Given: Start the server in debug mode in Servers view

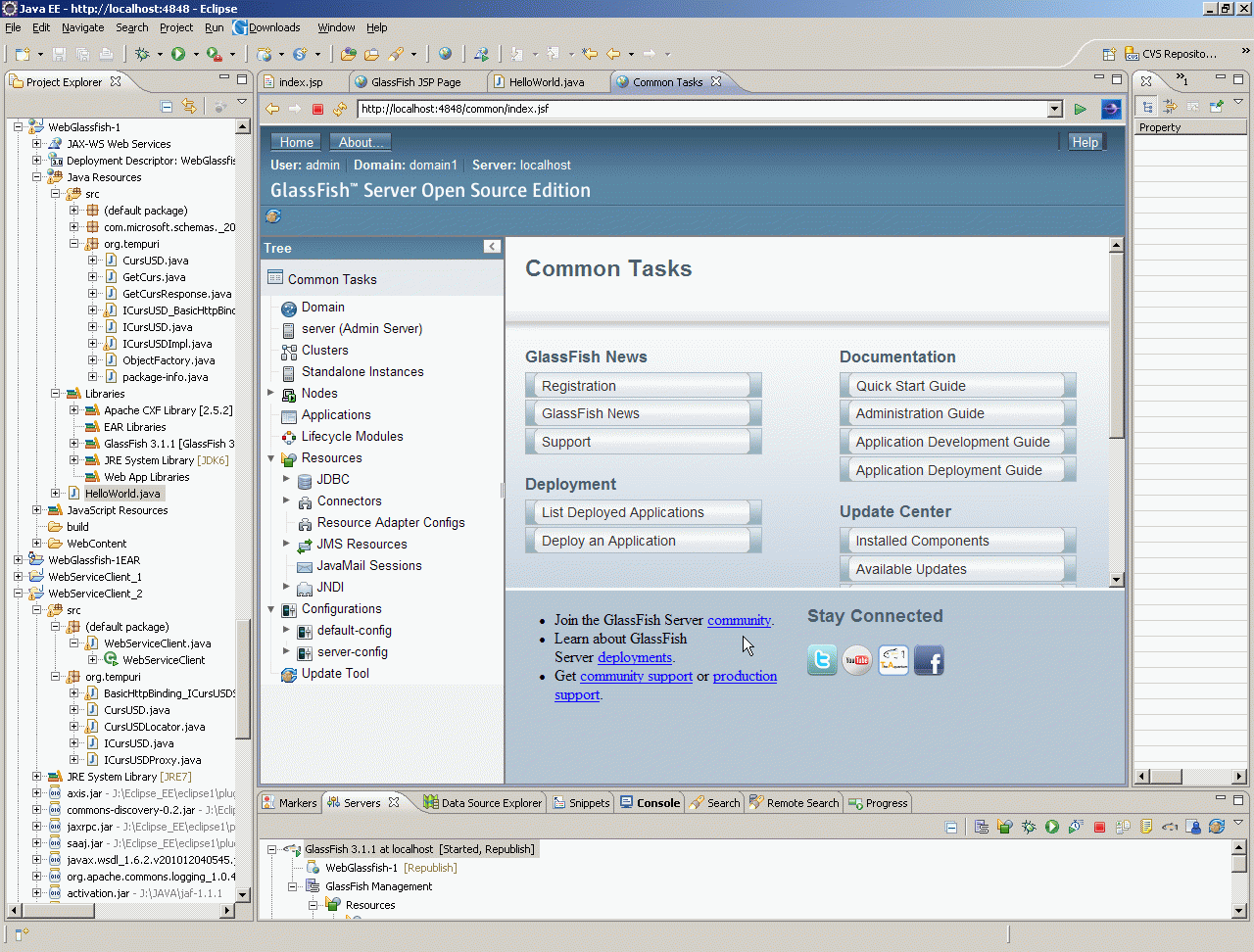Looking at the screenshot, I should coord(1029,827).
